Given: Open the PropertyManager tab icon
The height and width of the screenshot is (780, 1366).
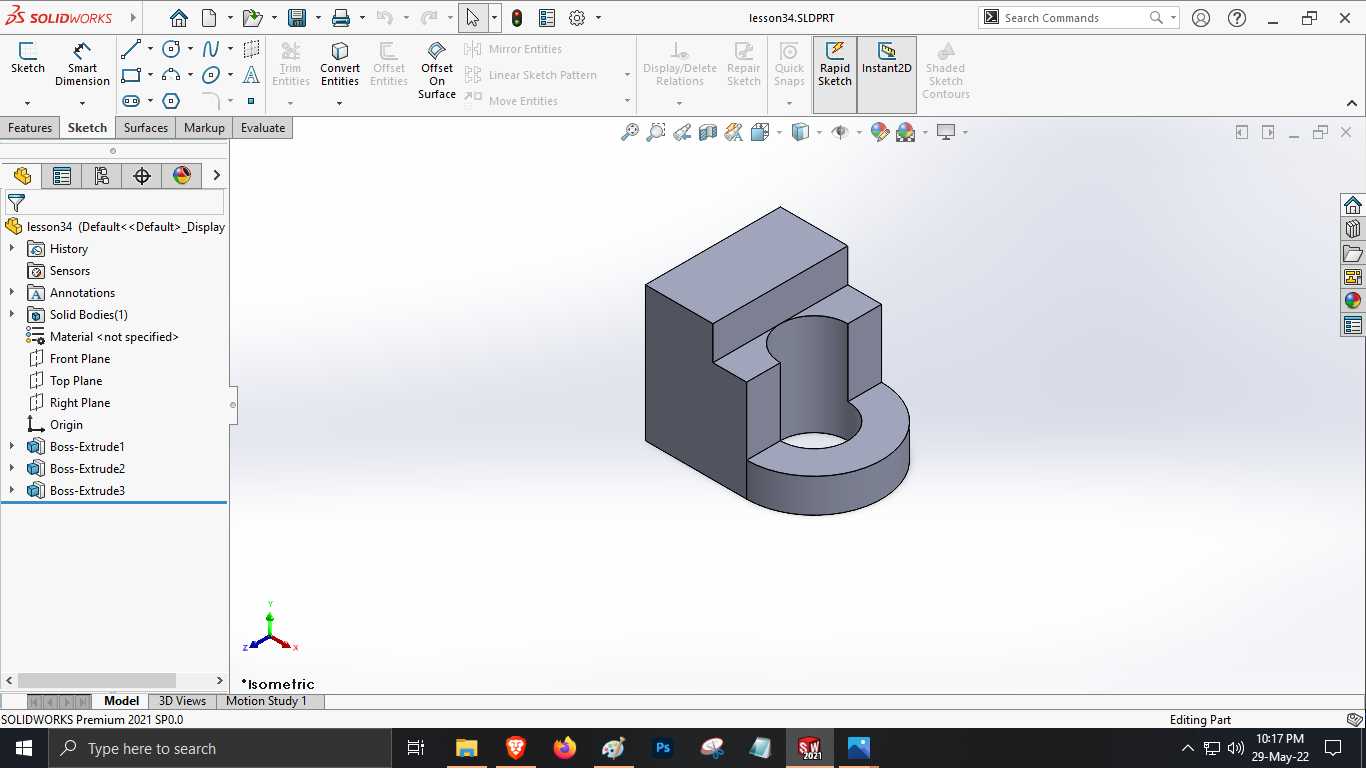Looking at the screenshot, I should (62, 176).
